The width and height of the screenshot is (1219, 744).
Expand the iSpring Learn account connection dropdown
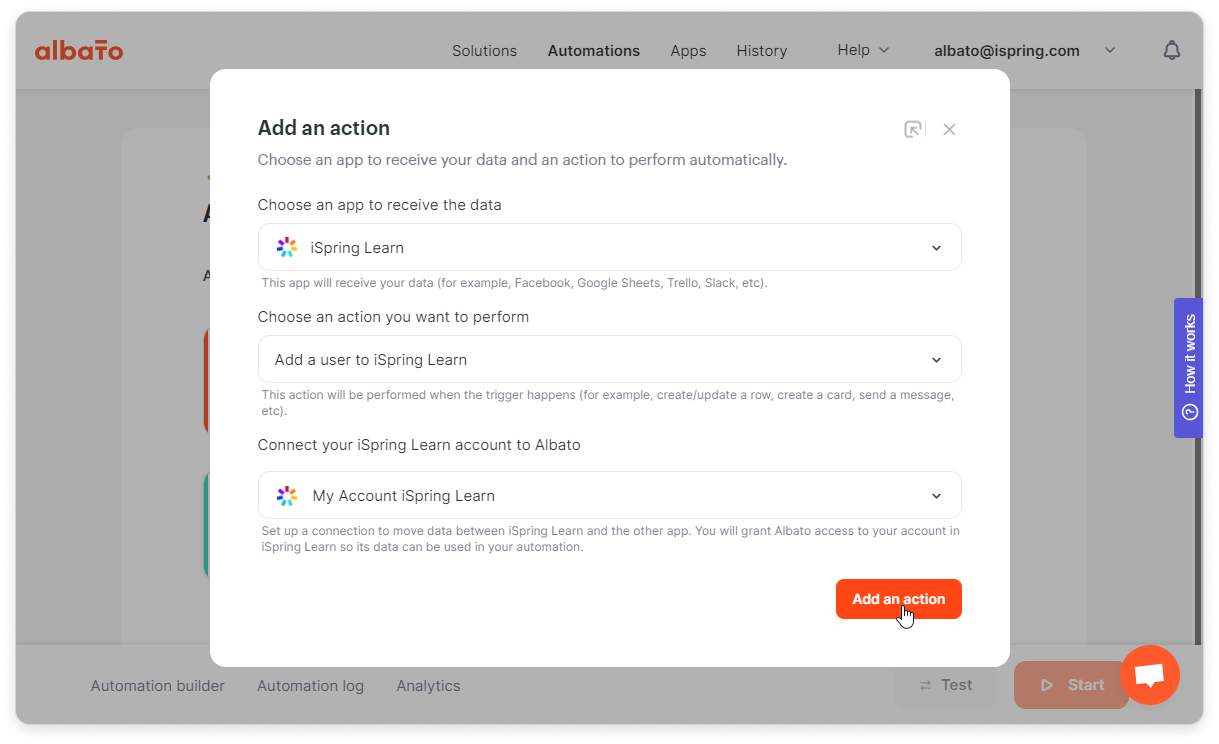pos(610,495)
